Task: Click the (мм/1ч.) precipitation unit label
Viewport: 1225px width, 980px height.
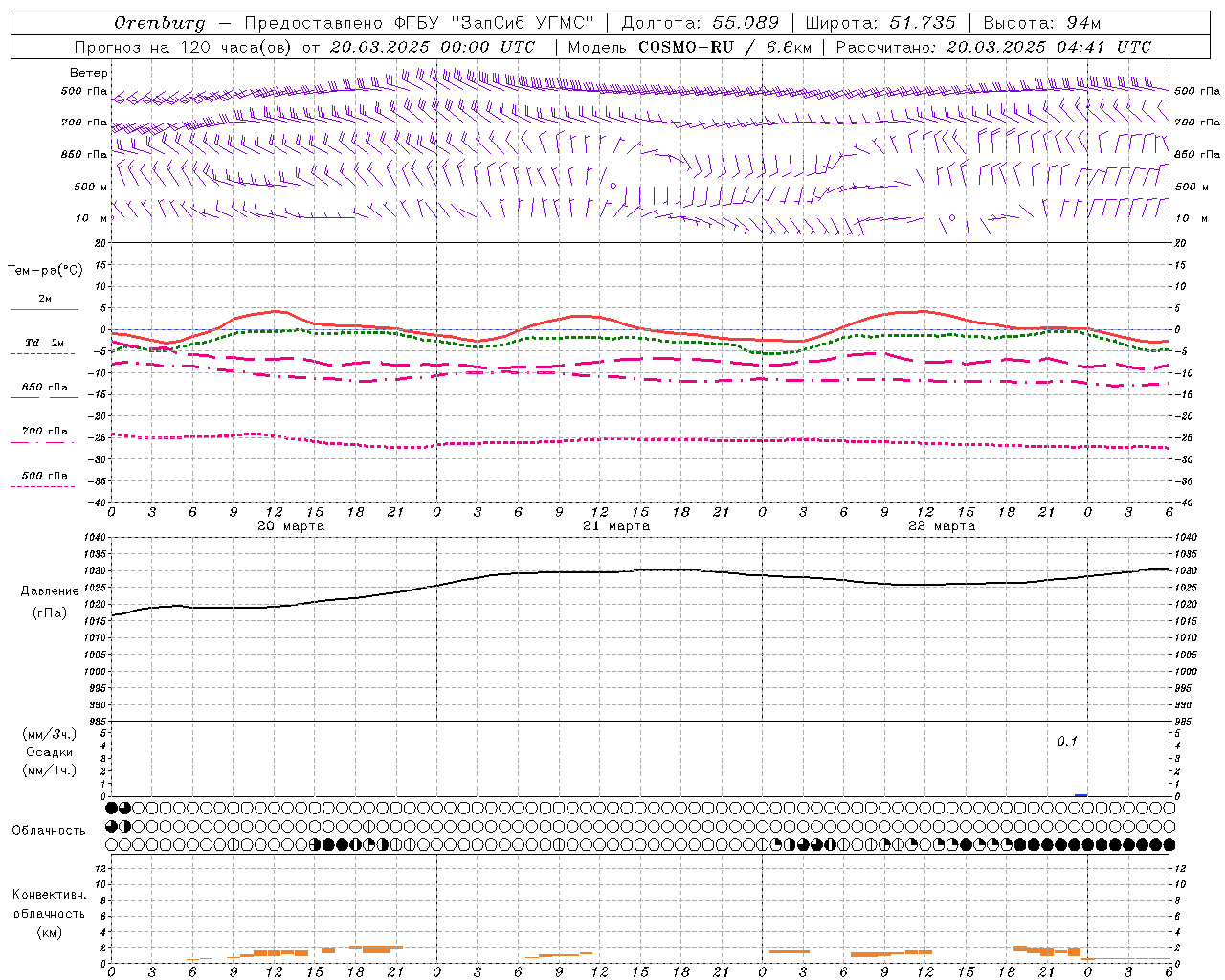Action: tap(50, 770)
